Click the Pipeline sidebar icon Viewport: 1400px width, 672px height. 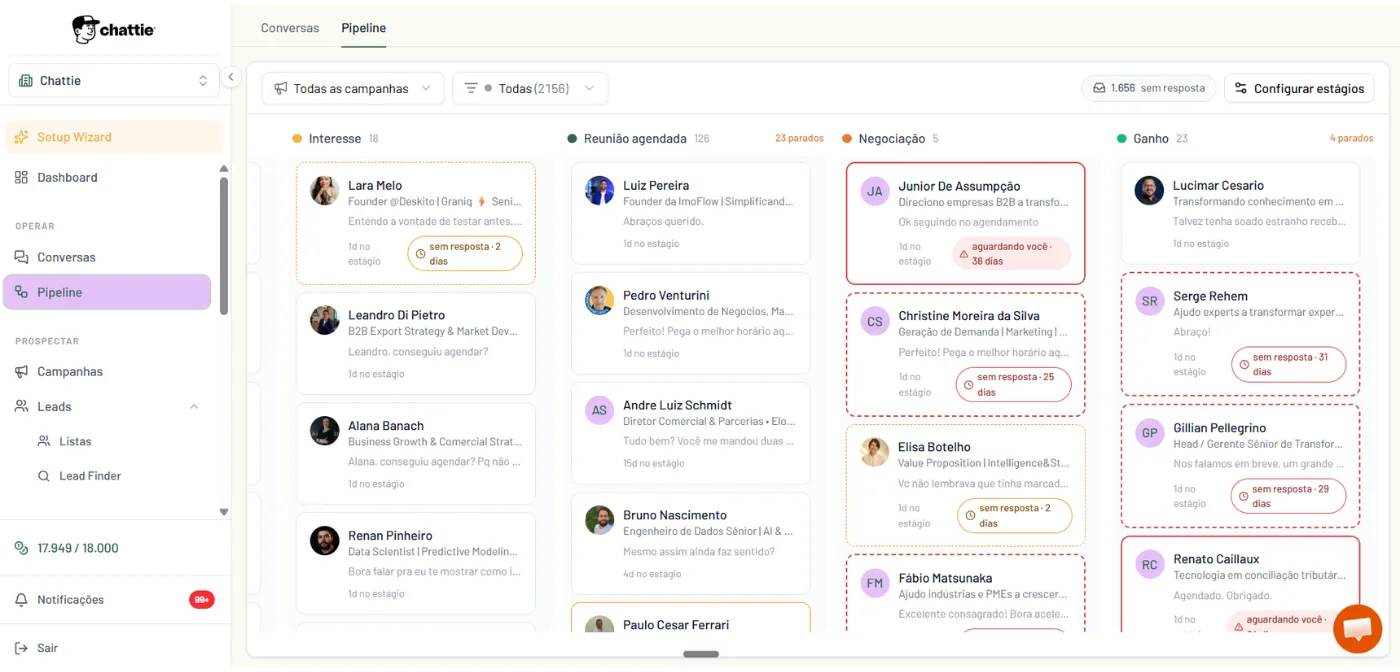22,292
